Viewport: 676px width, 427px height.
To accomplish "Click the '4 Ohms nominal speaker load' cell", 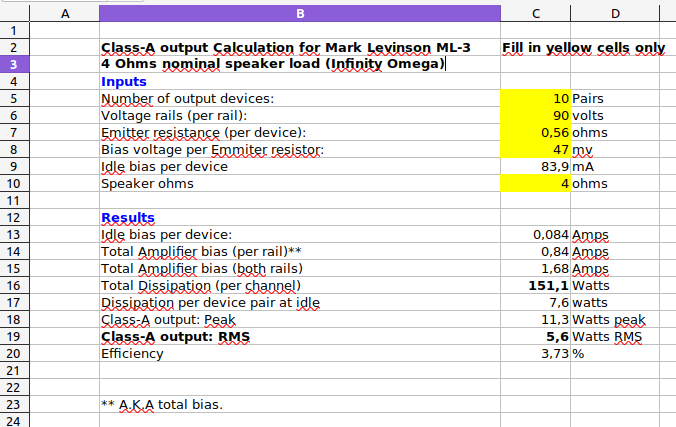I will (x=300, y=64).
